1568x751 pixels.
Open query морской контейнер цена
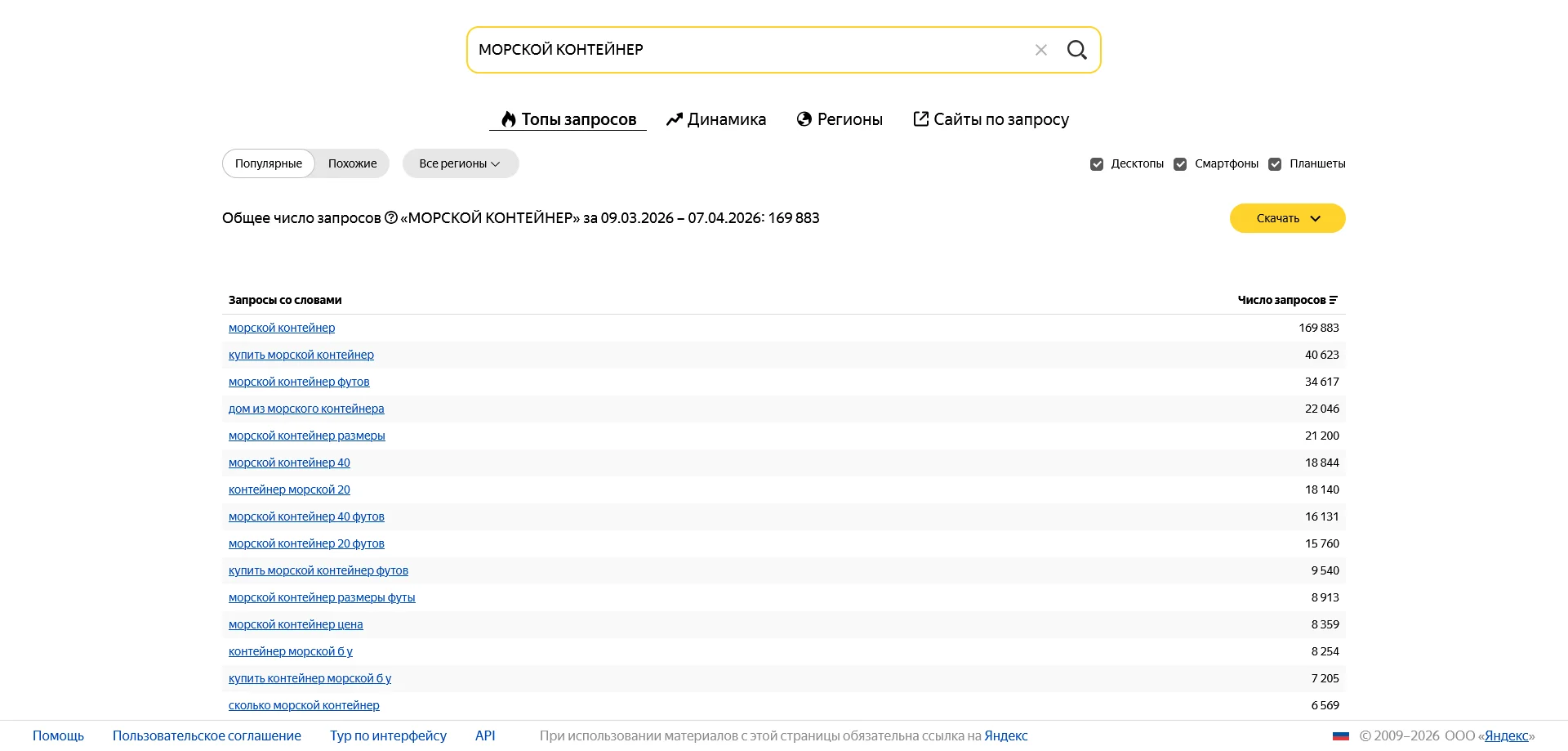(x=296, y=624)
